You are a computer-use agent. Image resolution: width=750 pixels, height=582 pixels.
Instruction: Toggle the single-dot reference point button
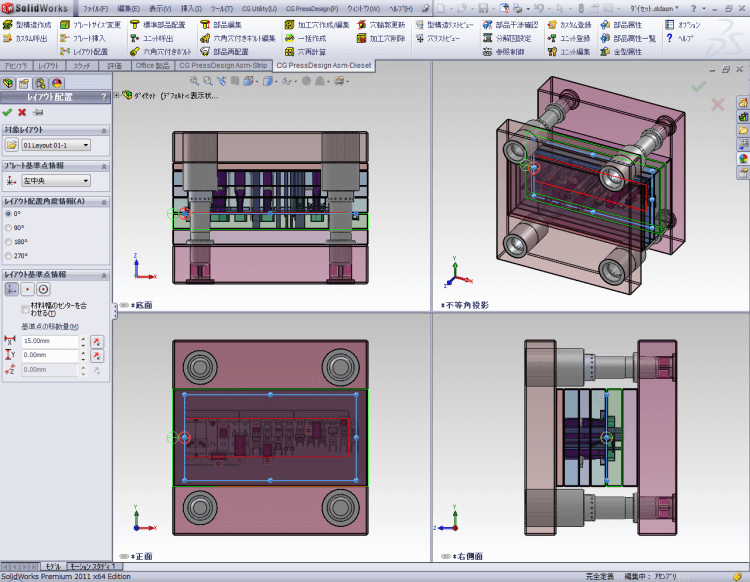pos(27,289)
